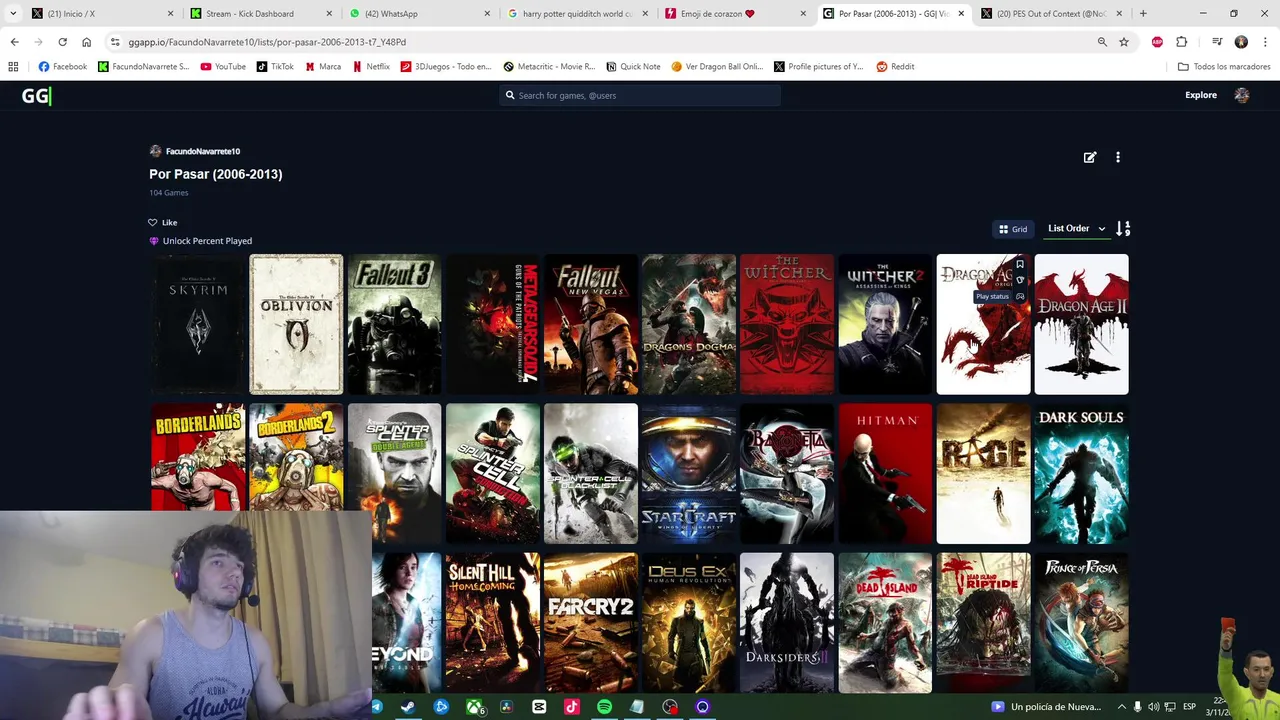Open the Fallout 3 game cover
1280x720 pixels.
(x=394, y=324)
